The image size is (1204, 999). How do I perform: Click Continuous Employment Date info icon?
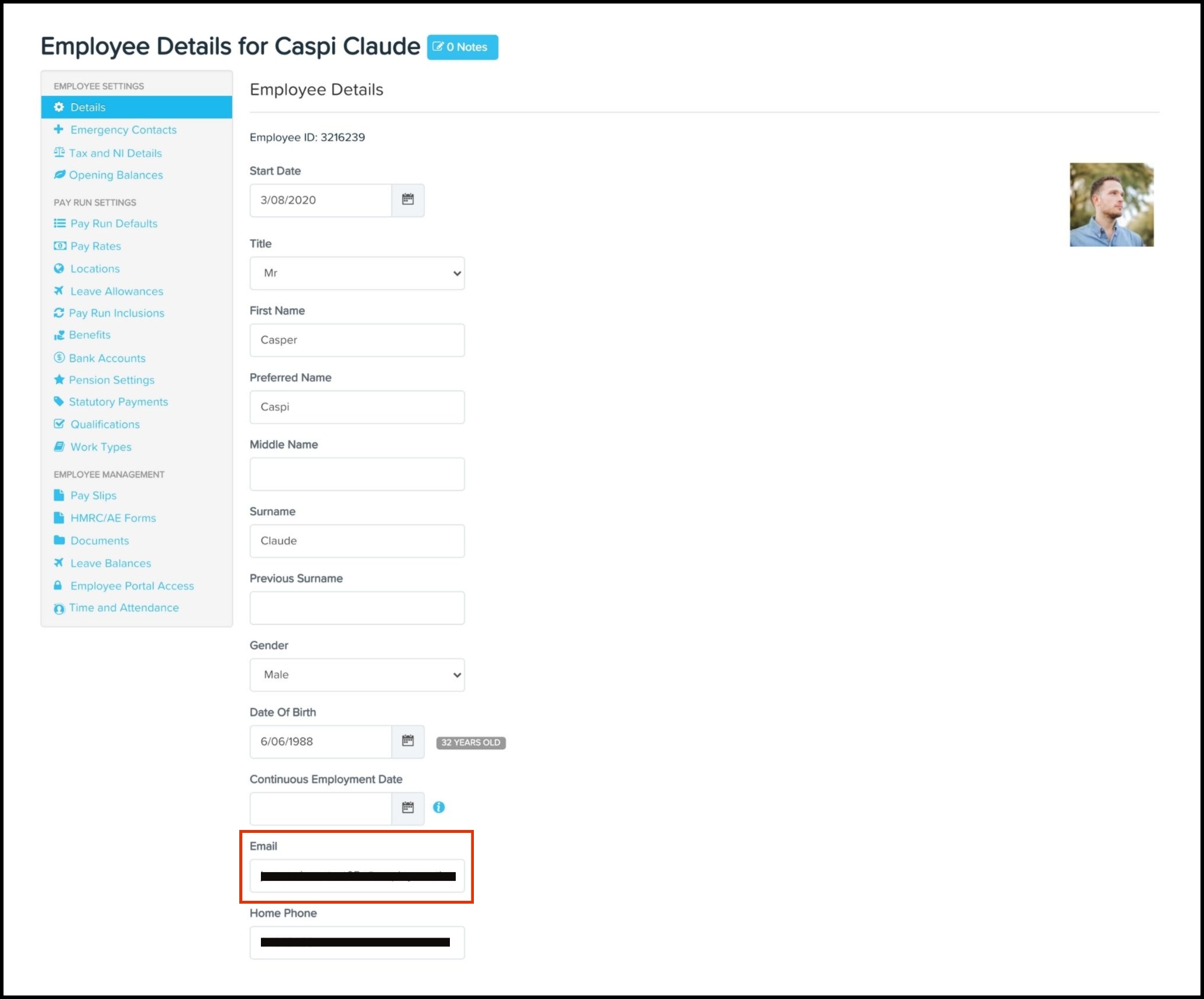(439, 807)
